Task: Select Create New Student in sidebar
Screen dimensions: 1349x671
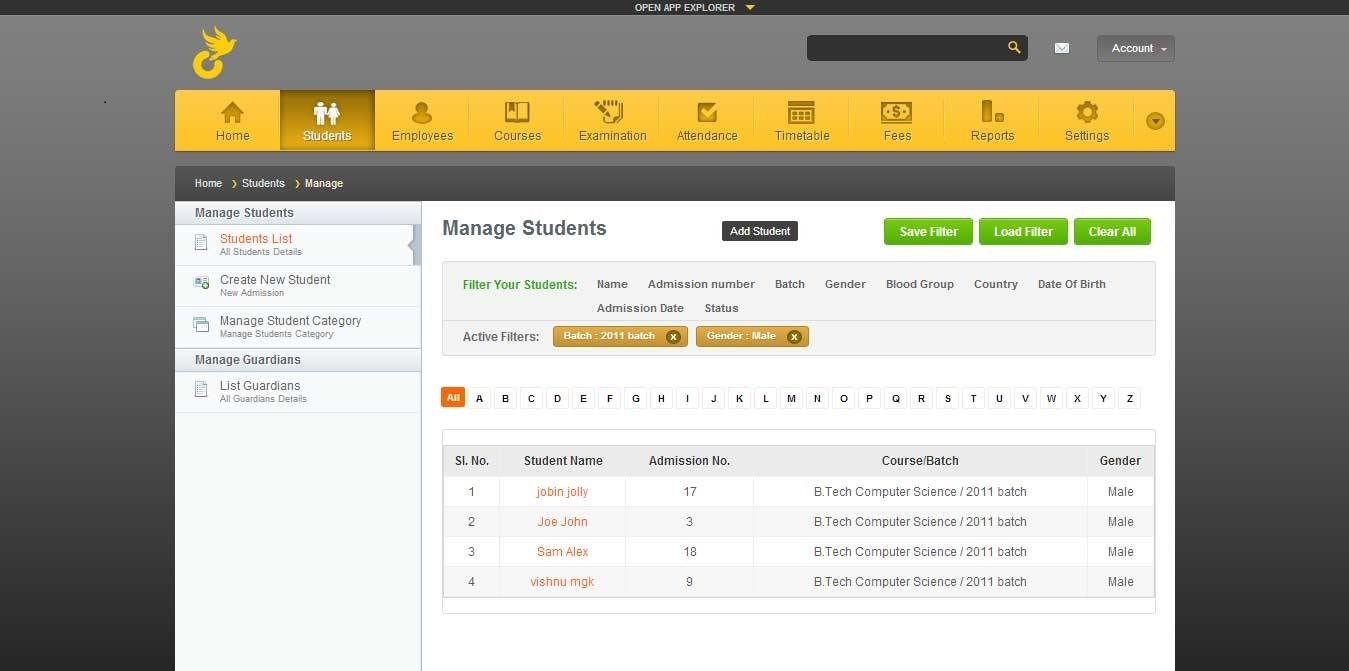Action: click(297, 286)
